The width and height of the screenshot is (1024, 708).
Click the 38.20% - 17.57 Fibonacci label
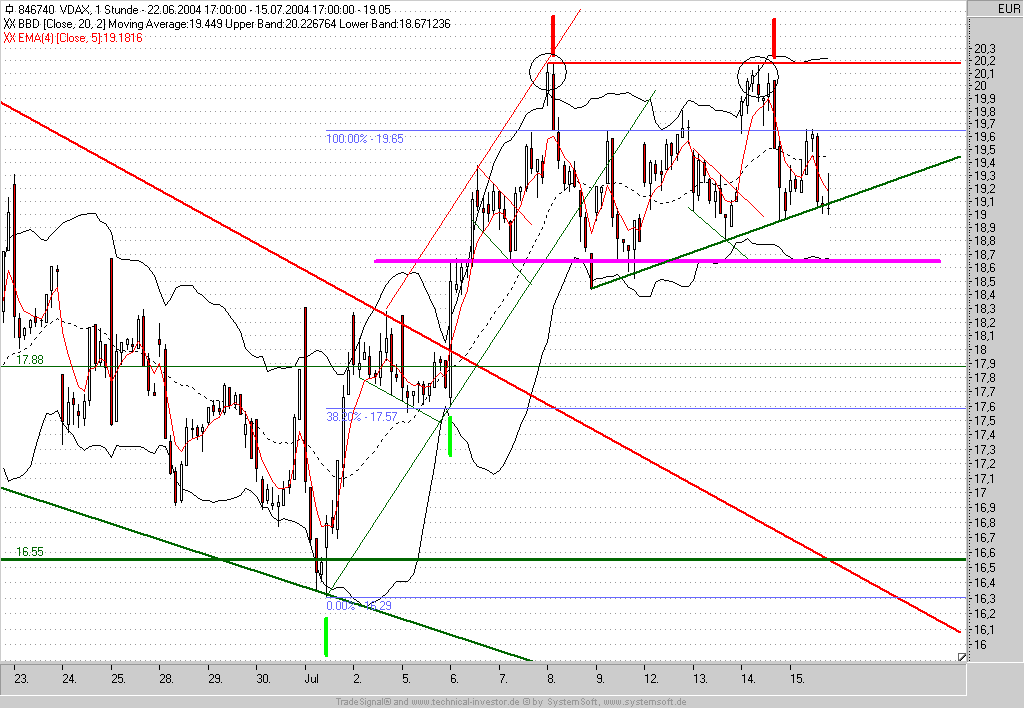[361, 416]
